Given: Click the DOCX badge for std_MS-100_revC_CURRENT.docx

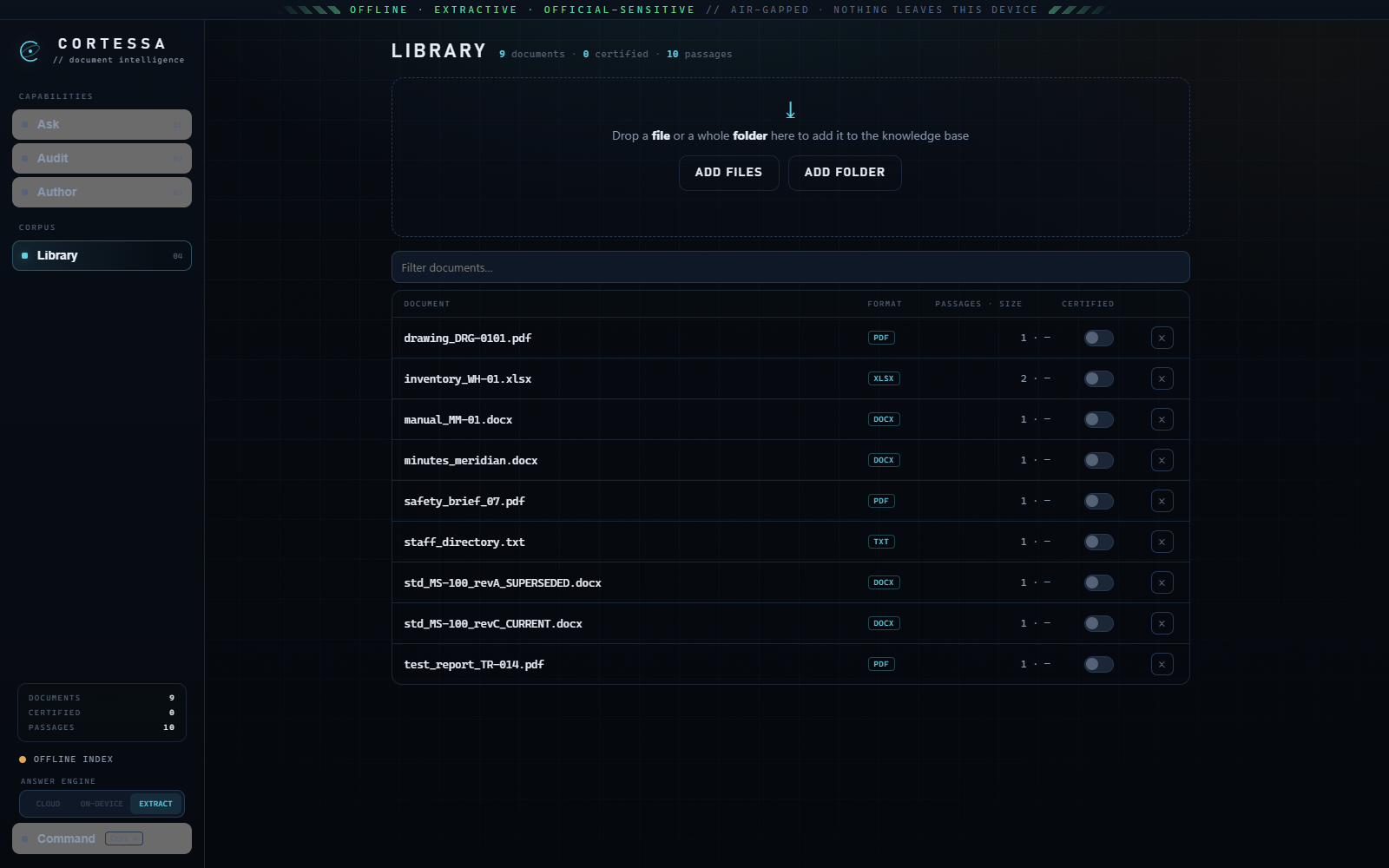Looking at the screenshot, I should [x=884, y=623].
